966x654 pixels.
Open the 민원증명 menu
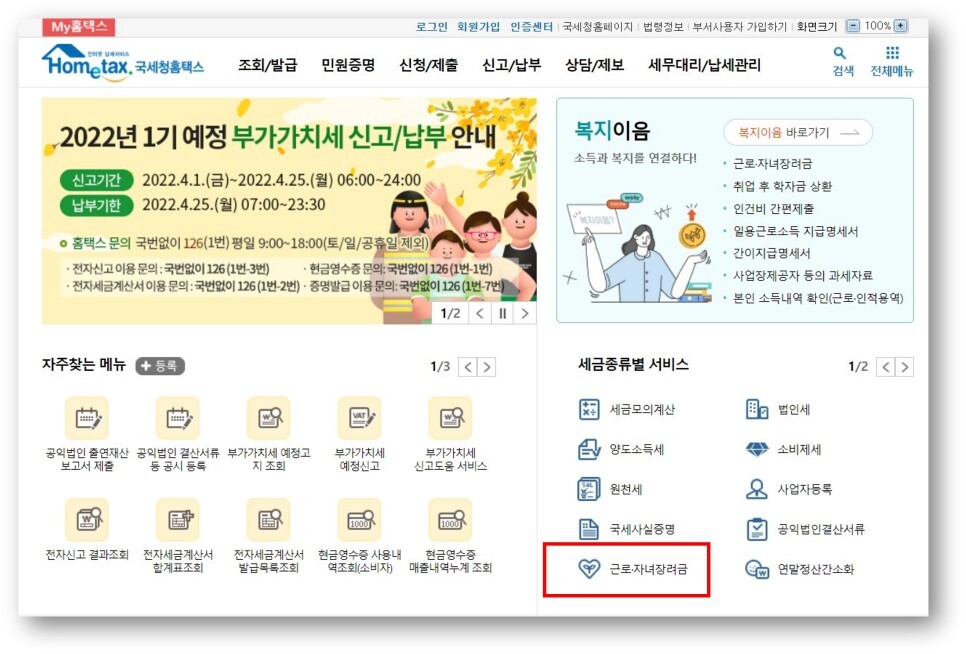tap(348, 65)
